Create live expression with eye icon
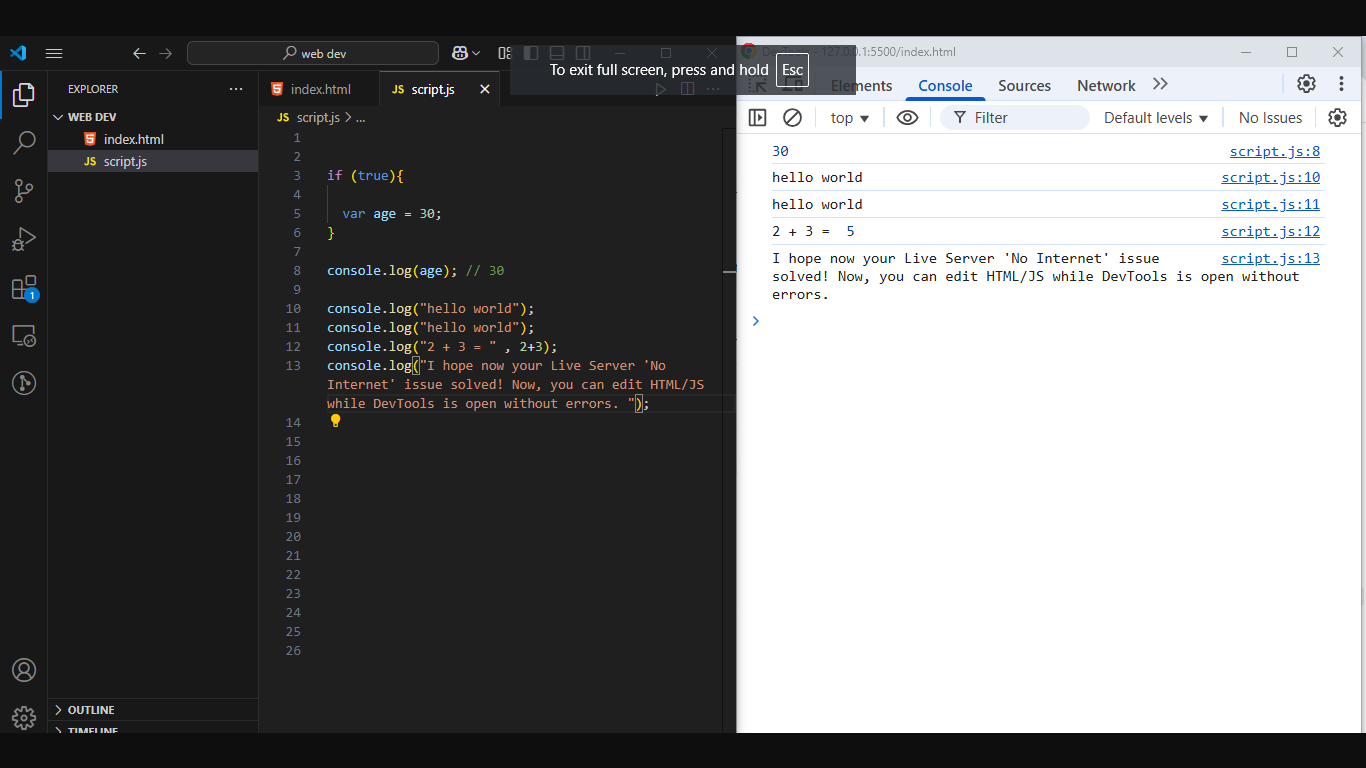The height and width of the screenshot is (768, 1366). [907, 117]
